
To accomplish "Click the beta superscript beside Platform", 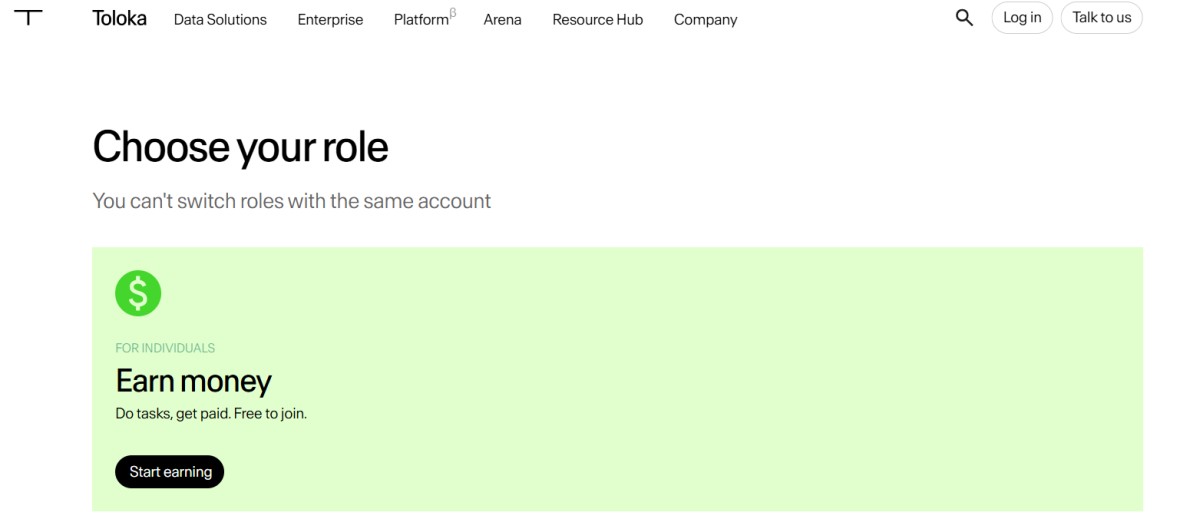I will click(453, 13).
